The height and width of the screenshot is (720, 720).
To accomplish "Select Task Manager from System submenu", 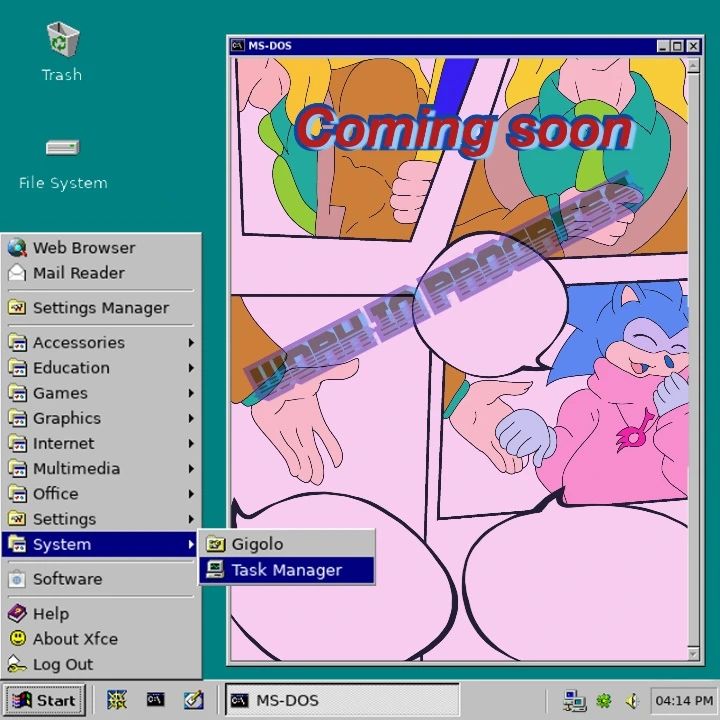I will point(286,570).
